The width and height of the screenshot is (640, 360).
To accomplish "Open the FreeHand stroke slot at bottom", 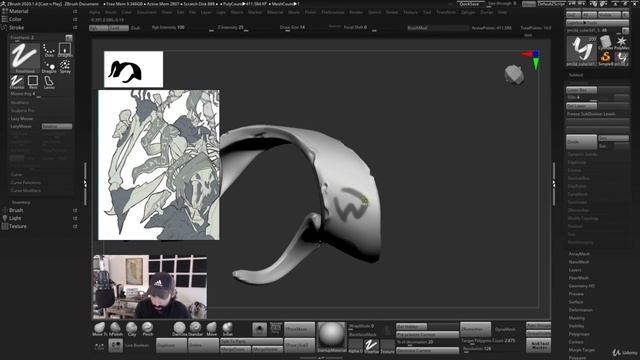I will 371,346.
